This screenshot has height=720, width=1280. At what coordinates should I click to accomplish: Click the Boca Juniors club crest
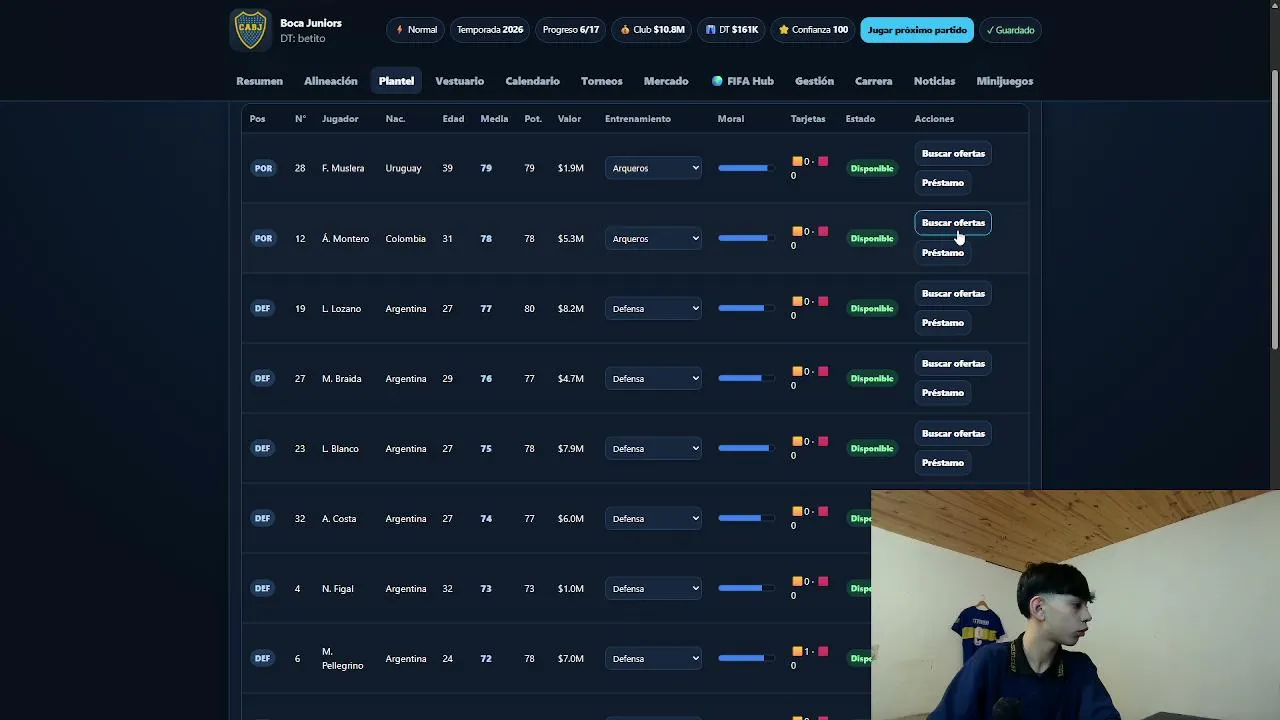[x=250, y=30]
